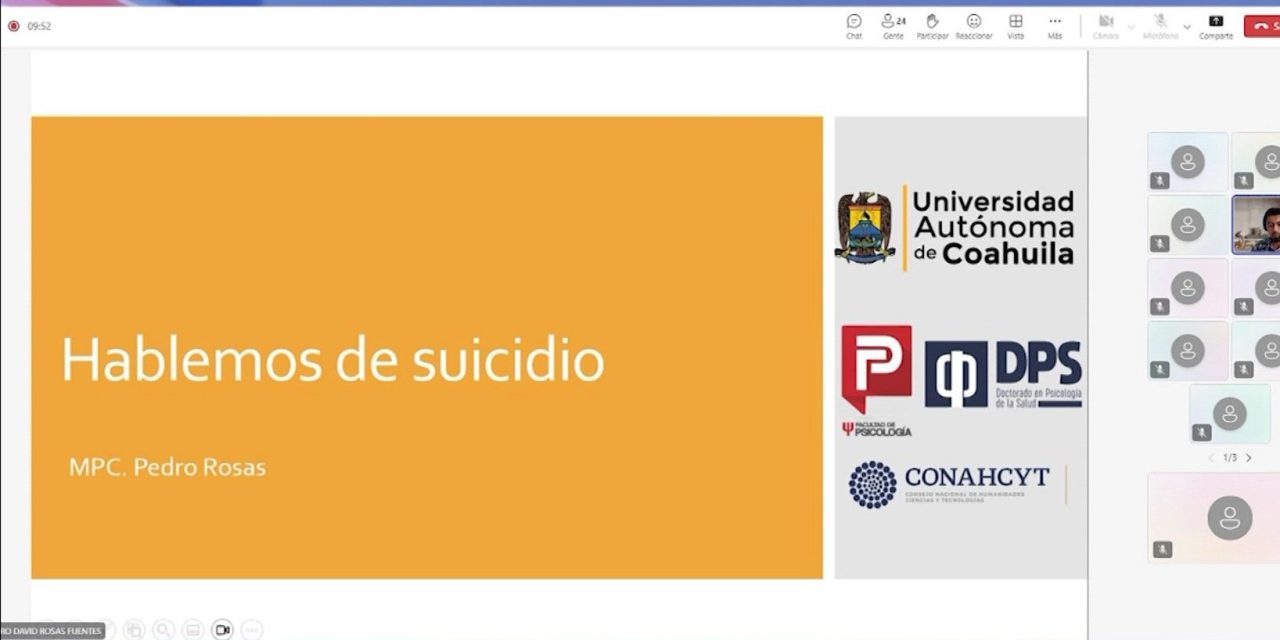
Task: Select the single centered tile above page indicator
Action: [1230, 413]
